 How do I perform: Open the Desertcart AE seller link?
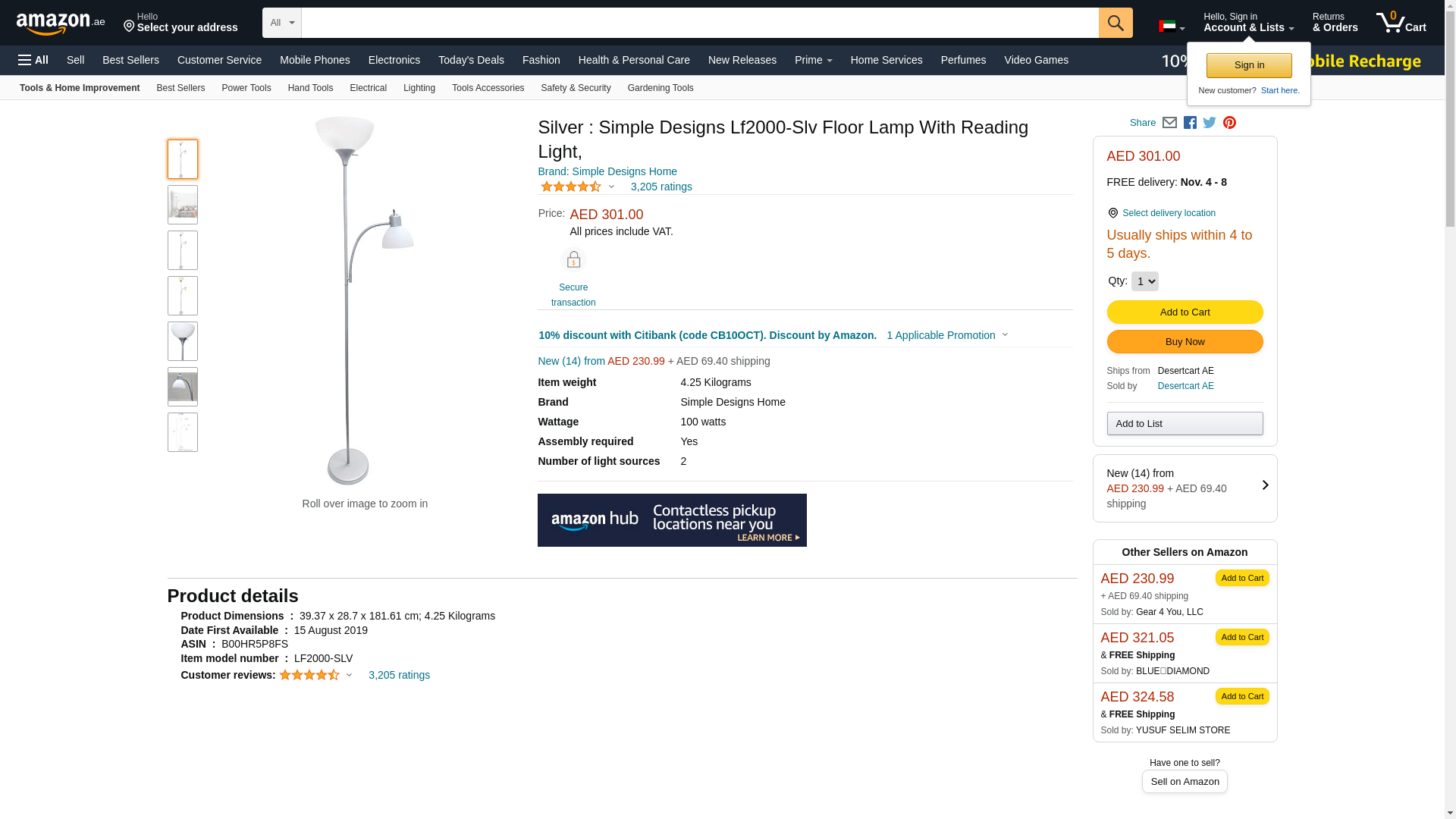click(x=1185, y=386)
